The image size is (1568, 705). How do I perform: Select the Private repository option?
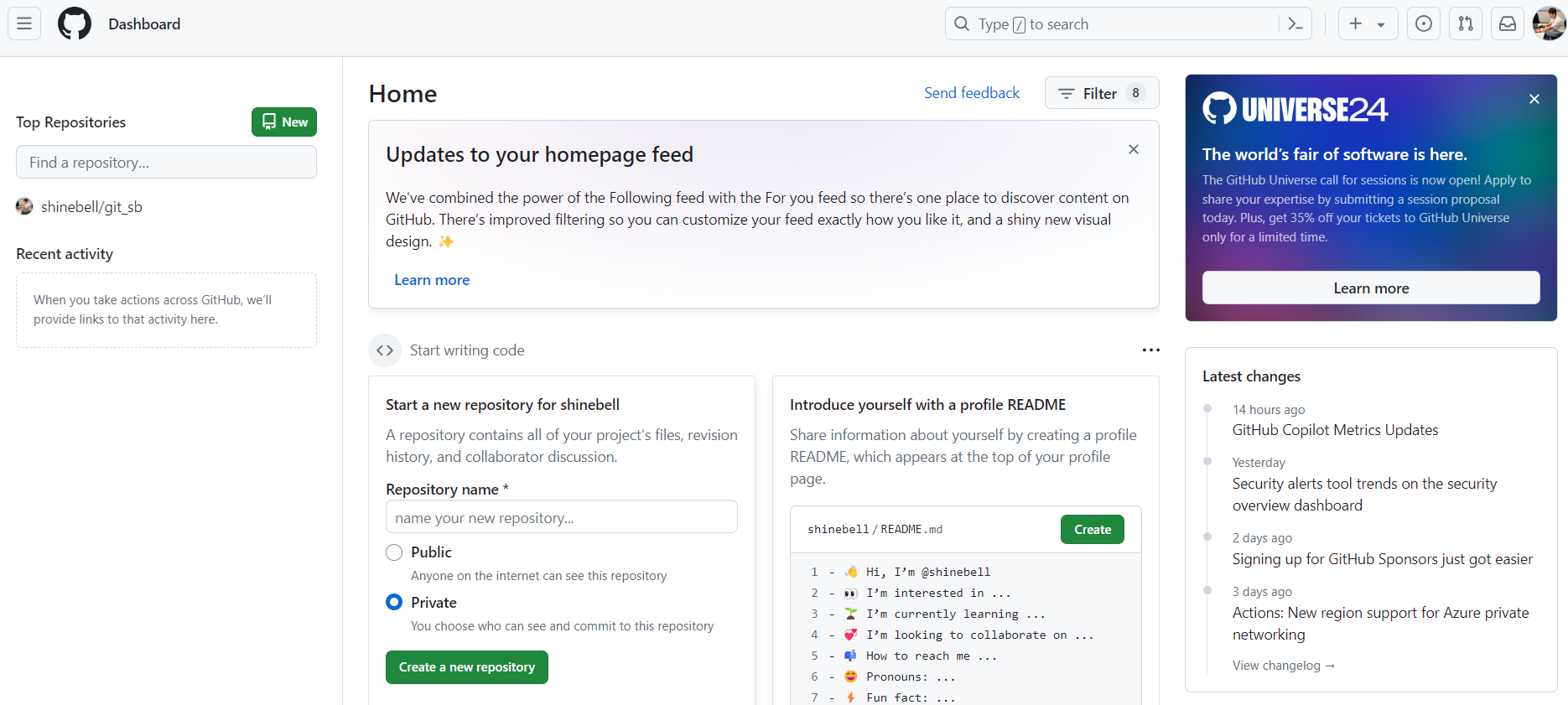point(394,603)
